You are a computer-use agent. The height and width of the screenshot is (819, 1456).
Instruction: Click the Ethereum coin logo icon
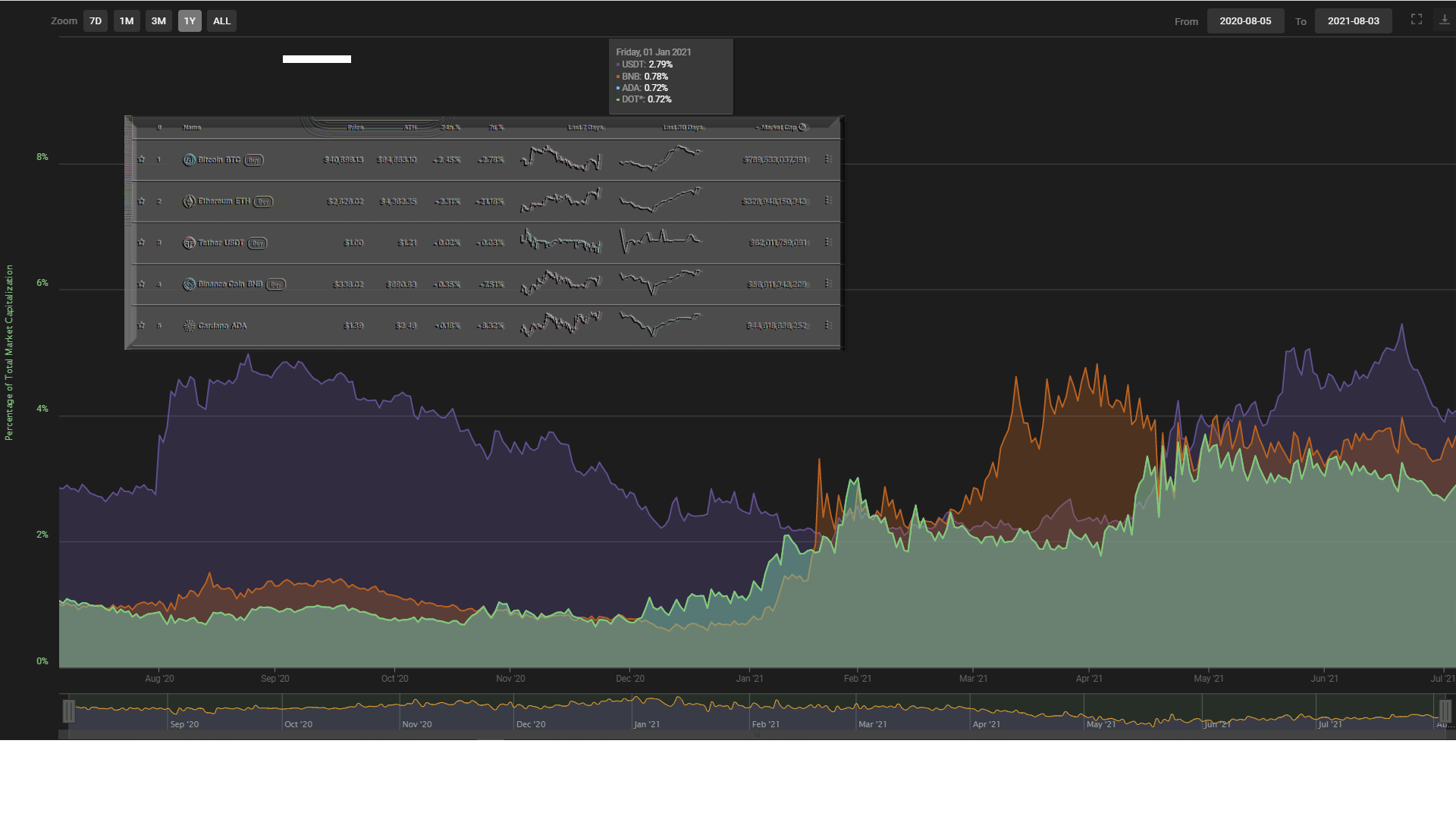coord(189,202)
